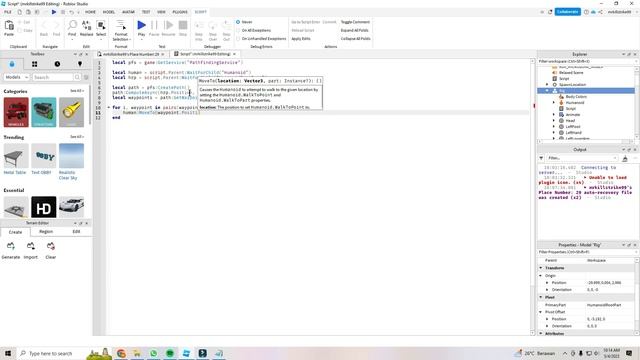The width and height of the screenshot is (640, 360).
Task: Open the Vehicles category thumbnail
Action: tap(16, 112)
